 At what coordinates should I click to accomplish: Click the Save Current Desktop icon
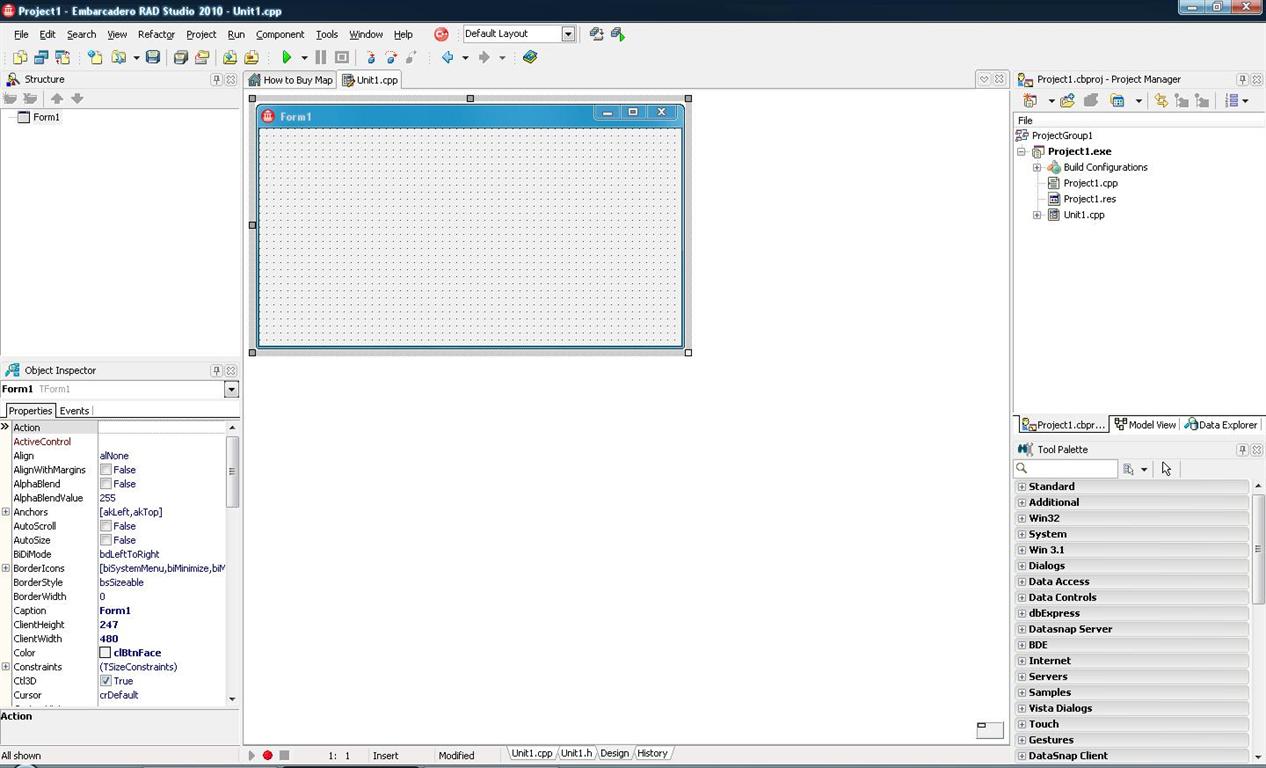point(596,34)
